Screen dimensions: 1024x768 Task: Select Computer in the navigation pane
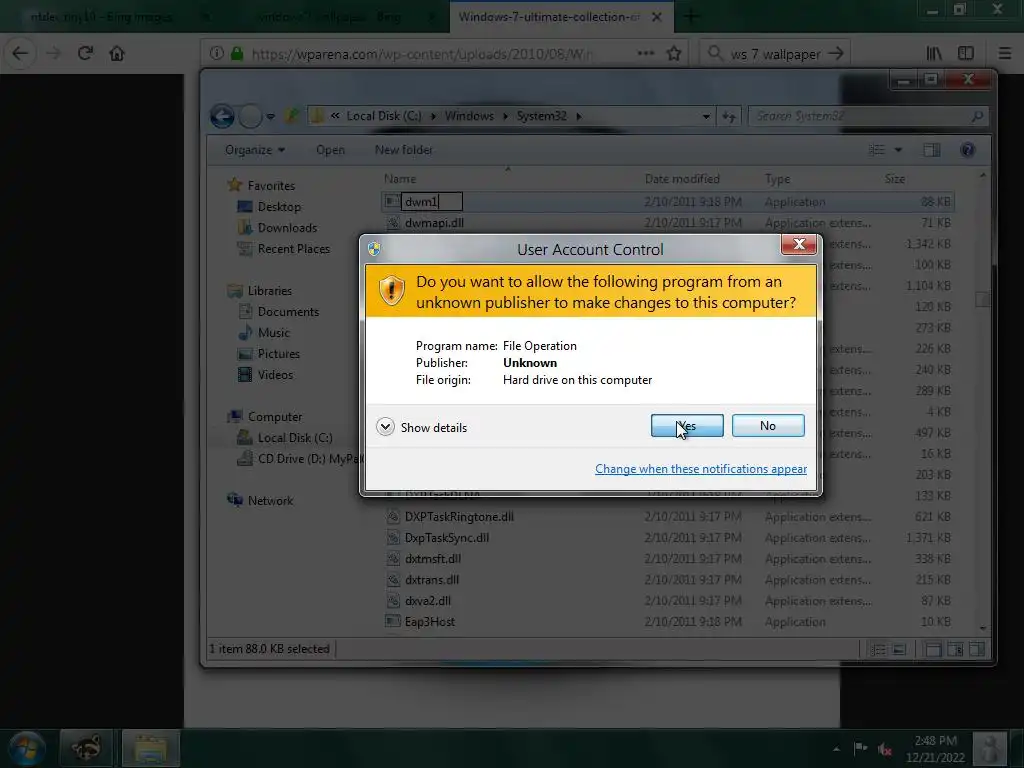[274, 417]
